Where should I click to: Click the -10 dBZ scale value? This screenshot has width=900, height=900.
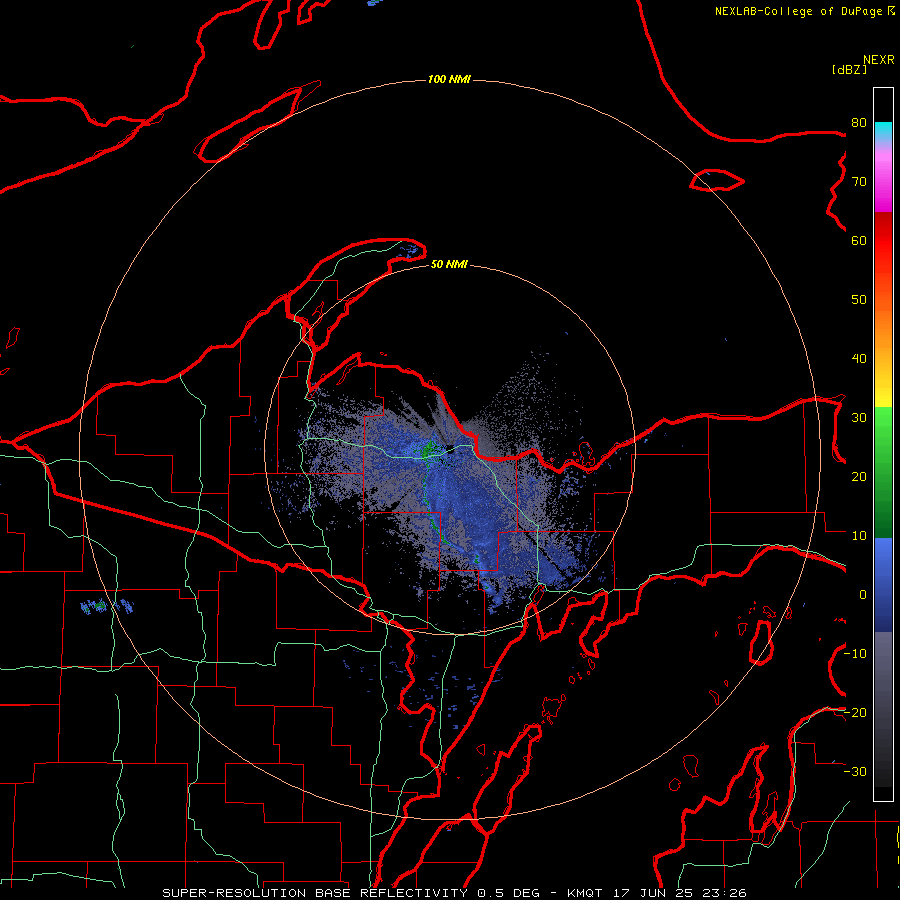[855, 653]
